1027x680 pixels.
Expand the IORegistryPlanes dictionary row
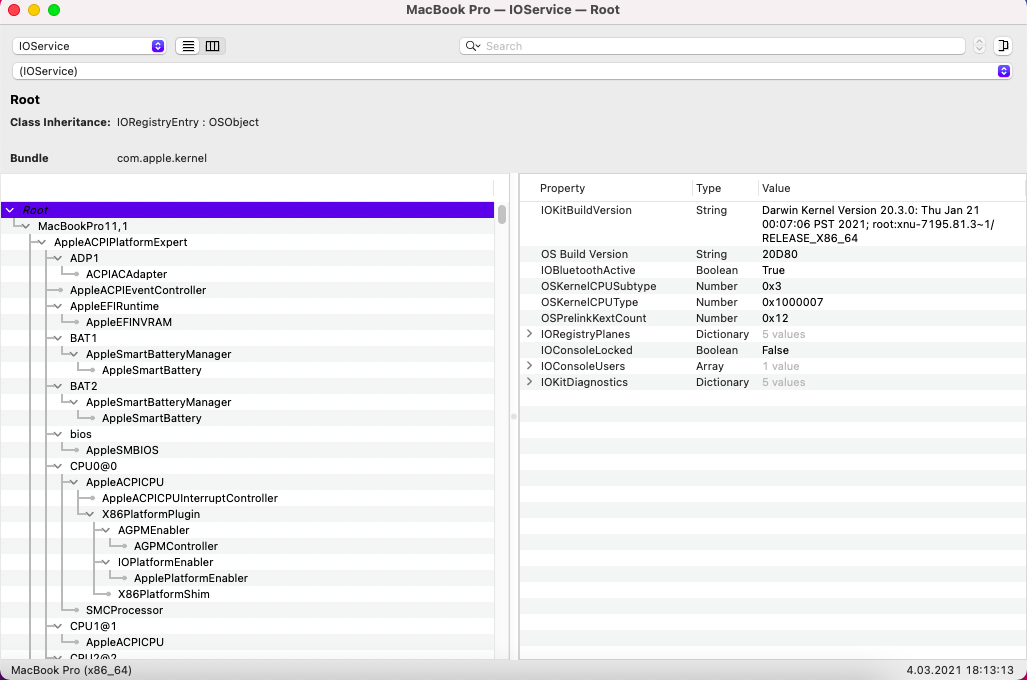pyautogui.click(x=530, y=334)
